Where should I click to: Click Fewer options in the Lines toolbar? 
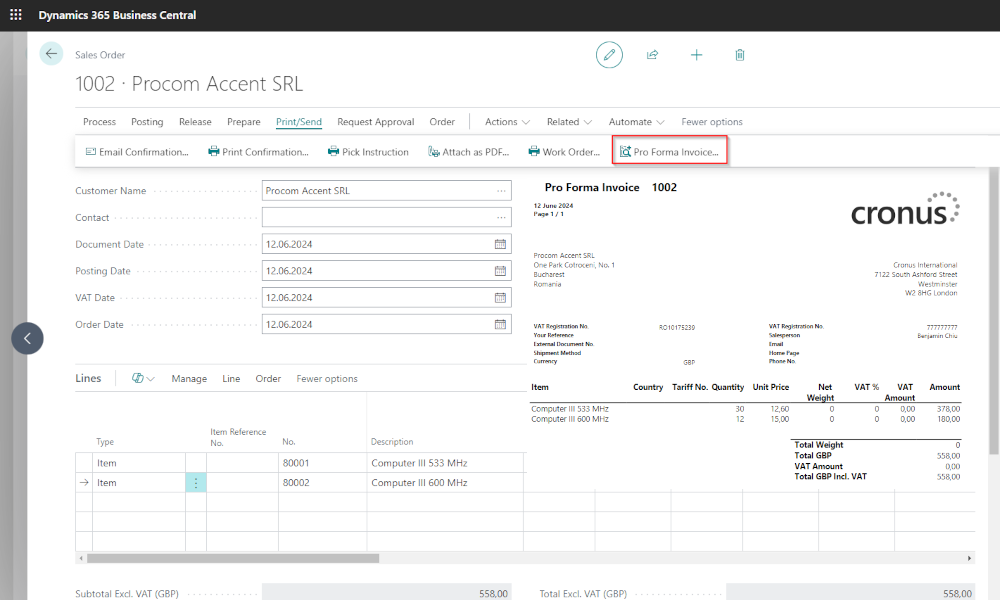(x=327, y=379)
